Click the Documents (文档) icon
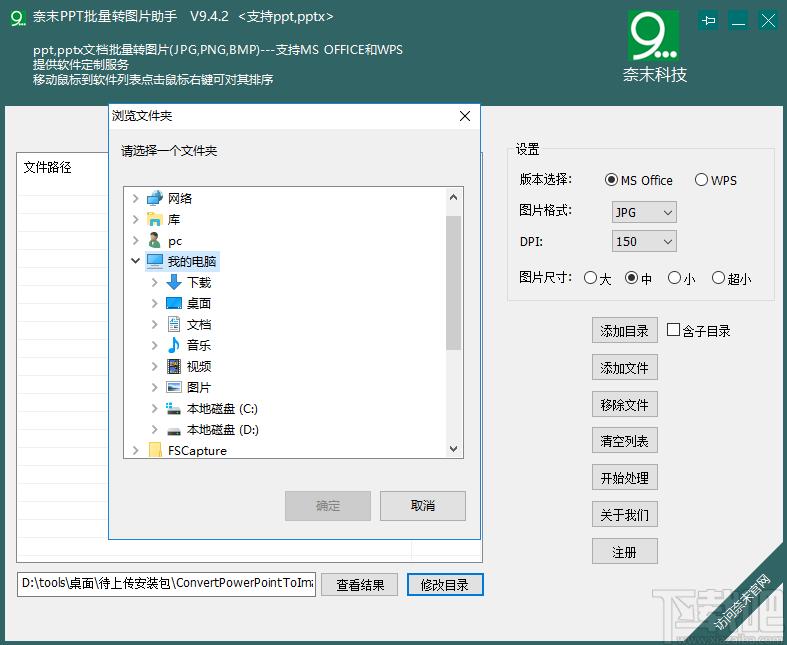This screenshot has width=787, height=645. (174, 324)
